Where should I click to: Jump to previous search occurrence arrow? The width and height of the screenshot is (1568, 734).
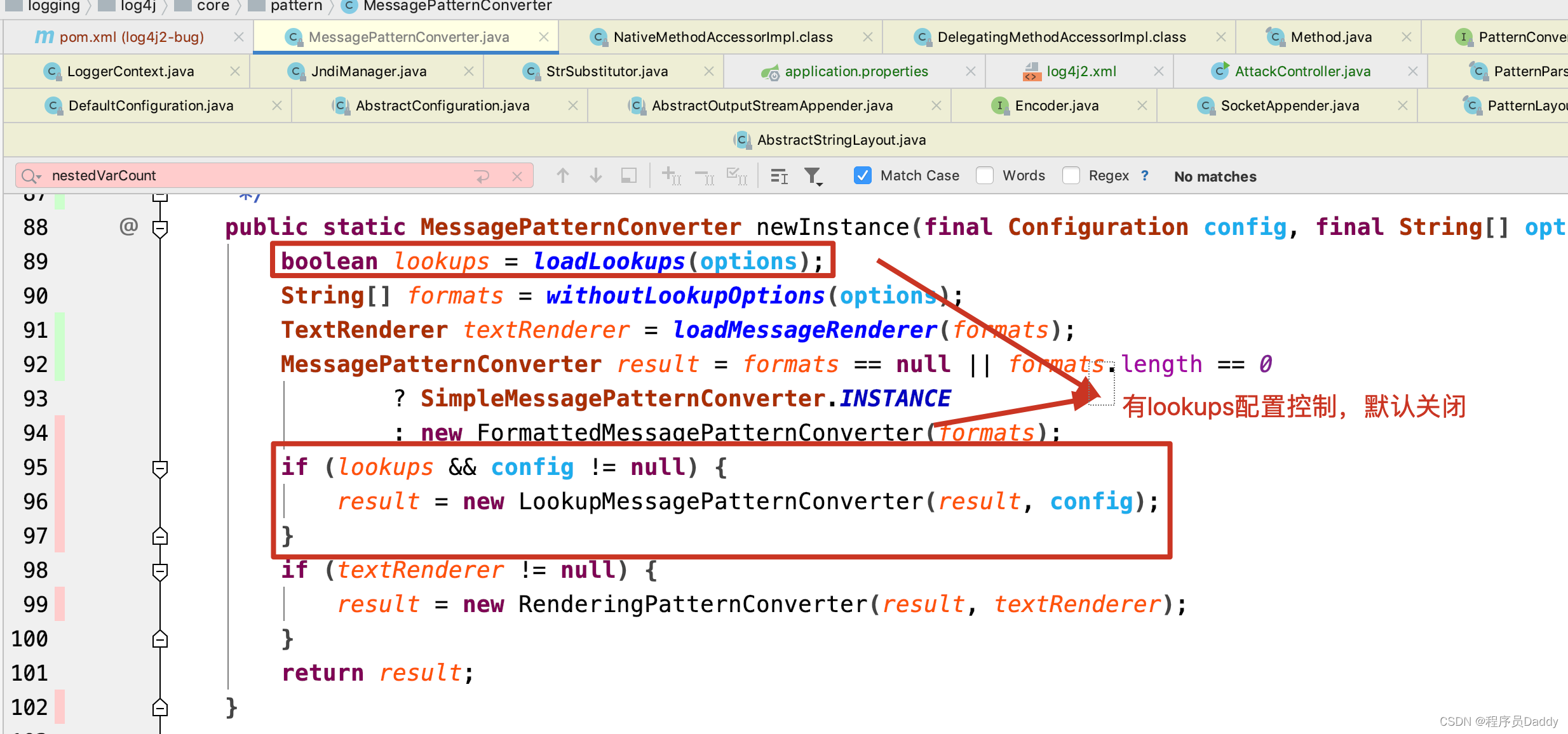(x=562, y=176)
